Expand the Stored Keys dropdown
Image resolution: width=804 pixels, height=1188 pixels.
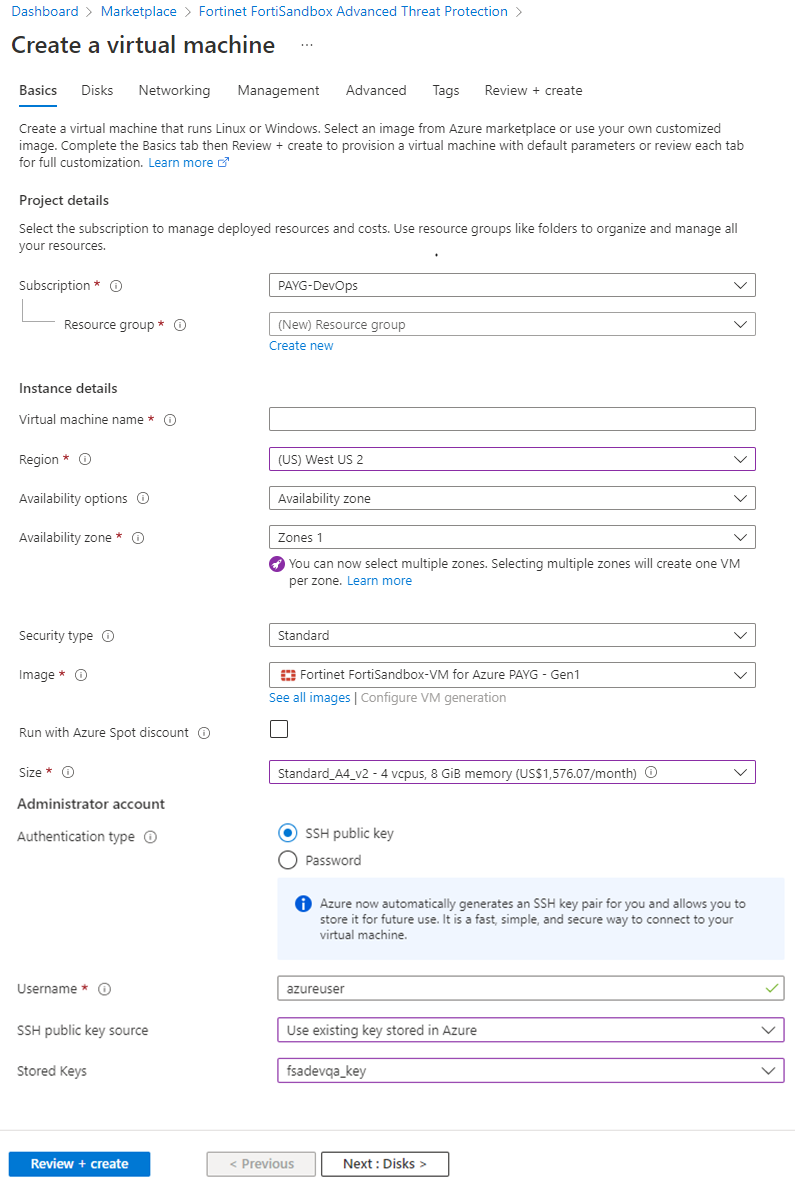point(530,1070)
